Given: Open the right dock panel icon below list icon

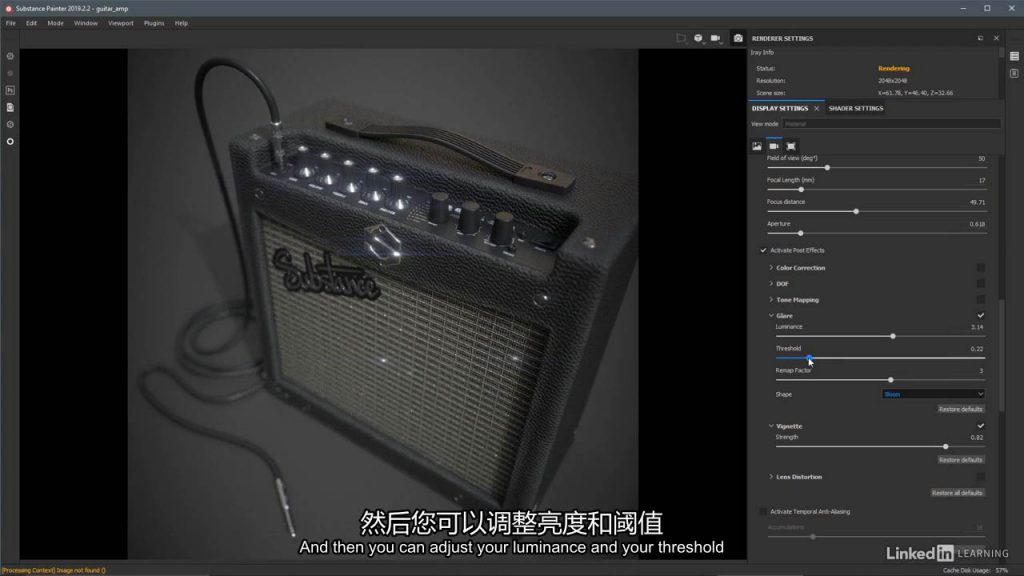Looking at the screenshot, I should tap(1014, 74).
